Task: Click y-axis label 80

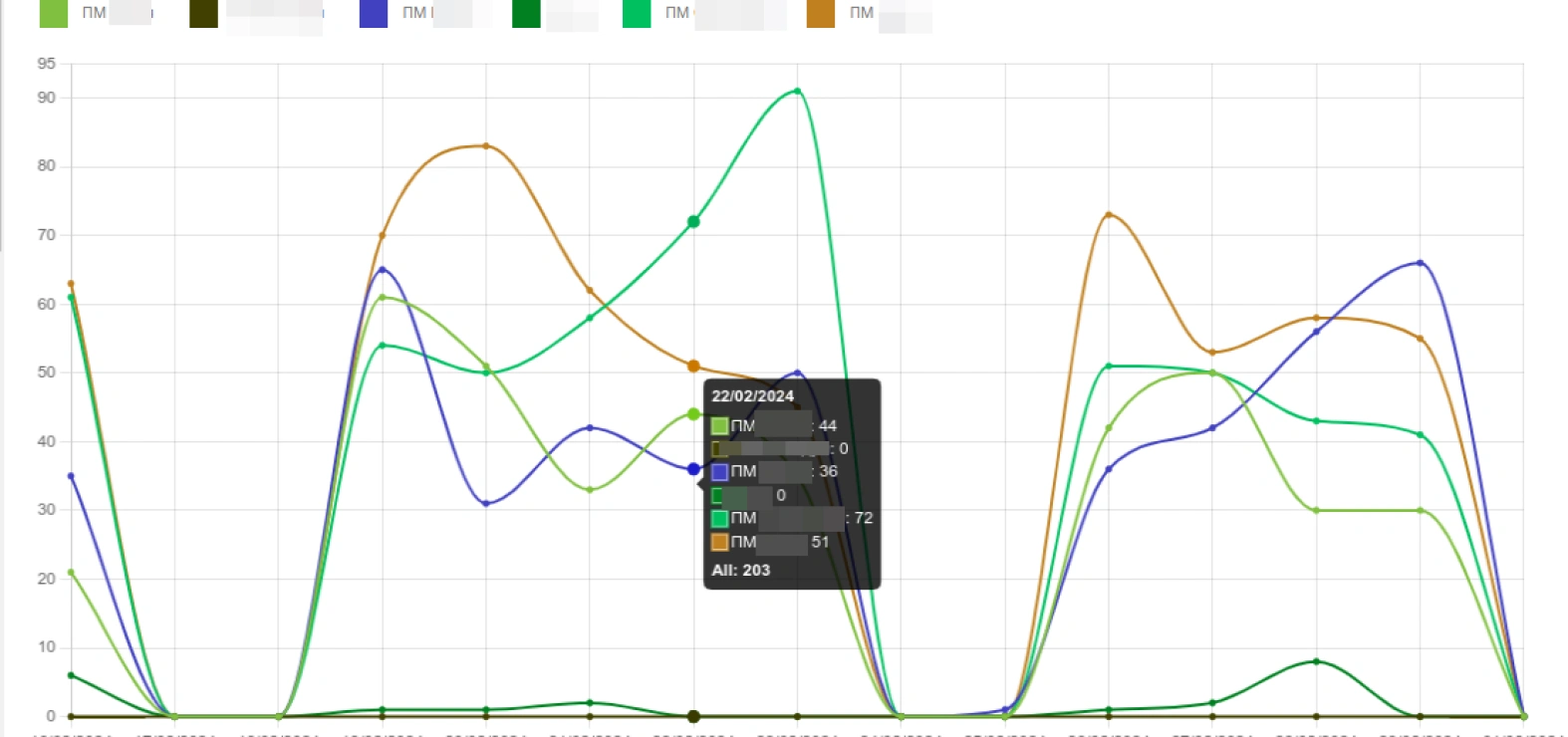Action: tap(47, 166)
